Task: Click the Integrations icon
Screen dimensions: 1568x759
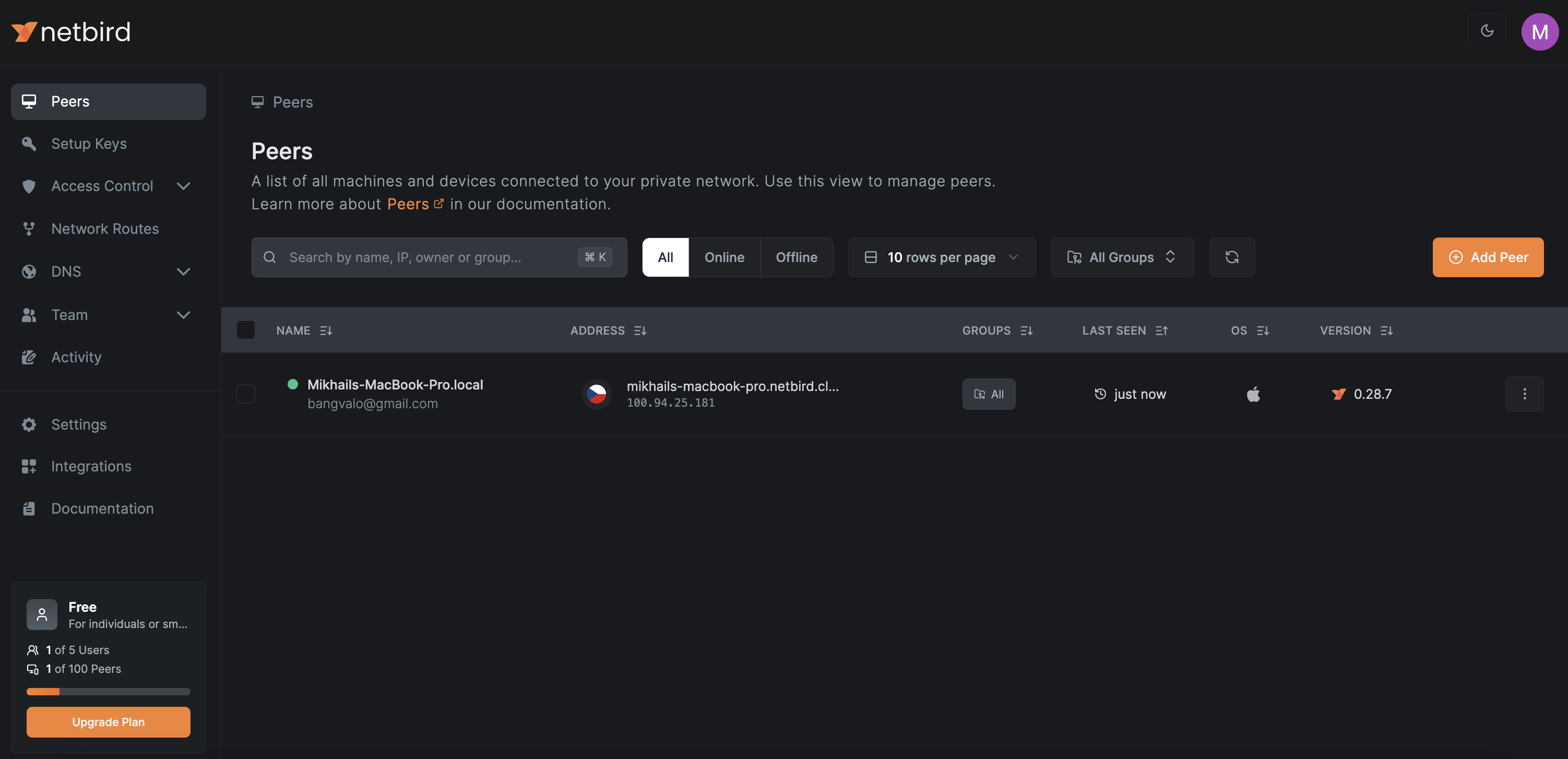Action: 28,466
